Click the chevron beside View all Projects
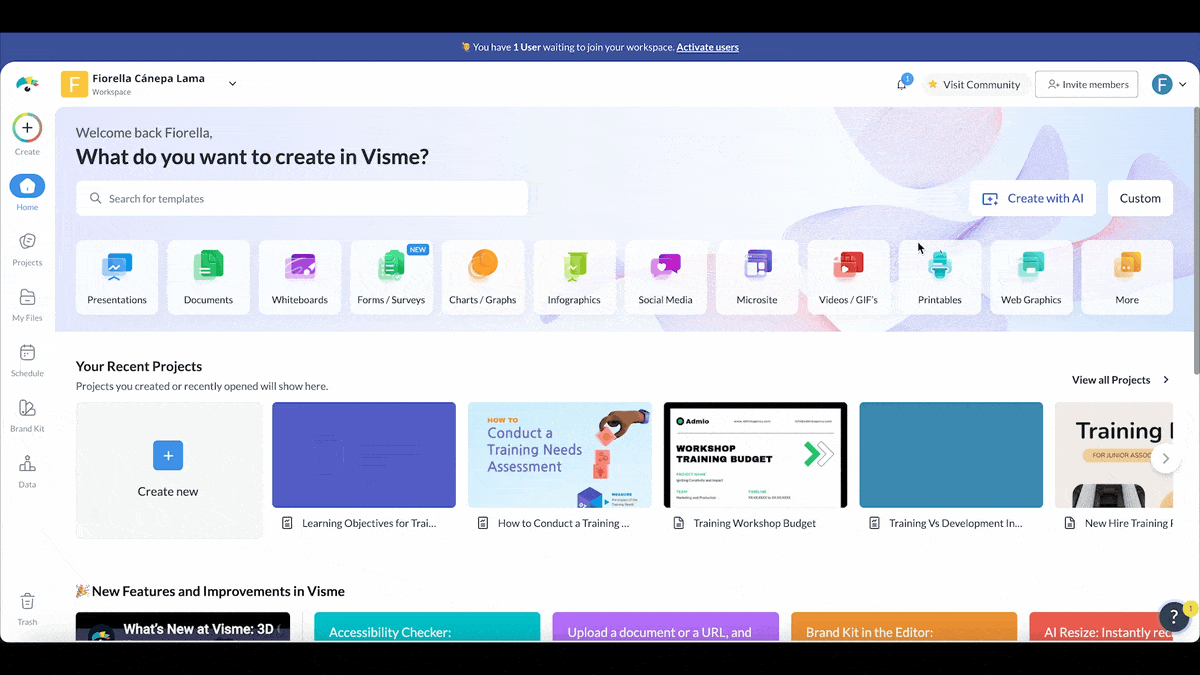The image size is (1200, 675). click(1166, 380)
